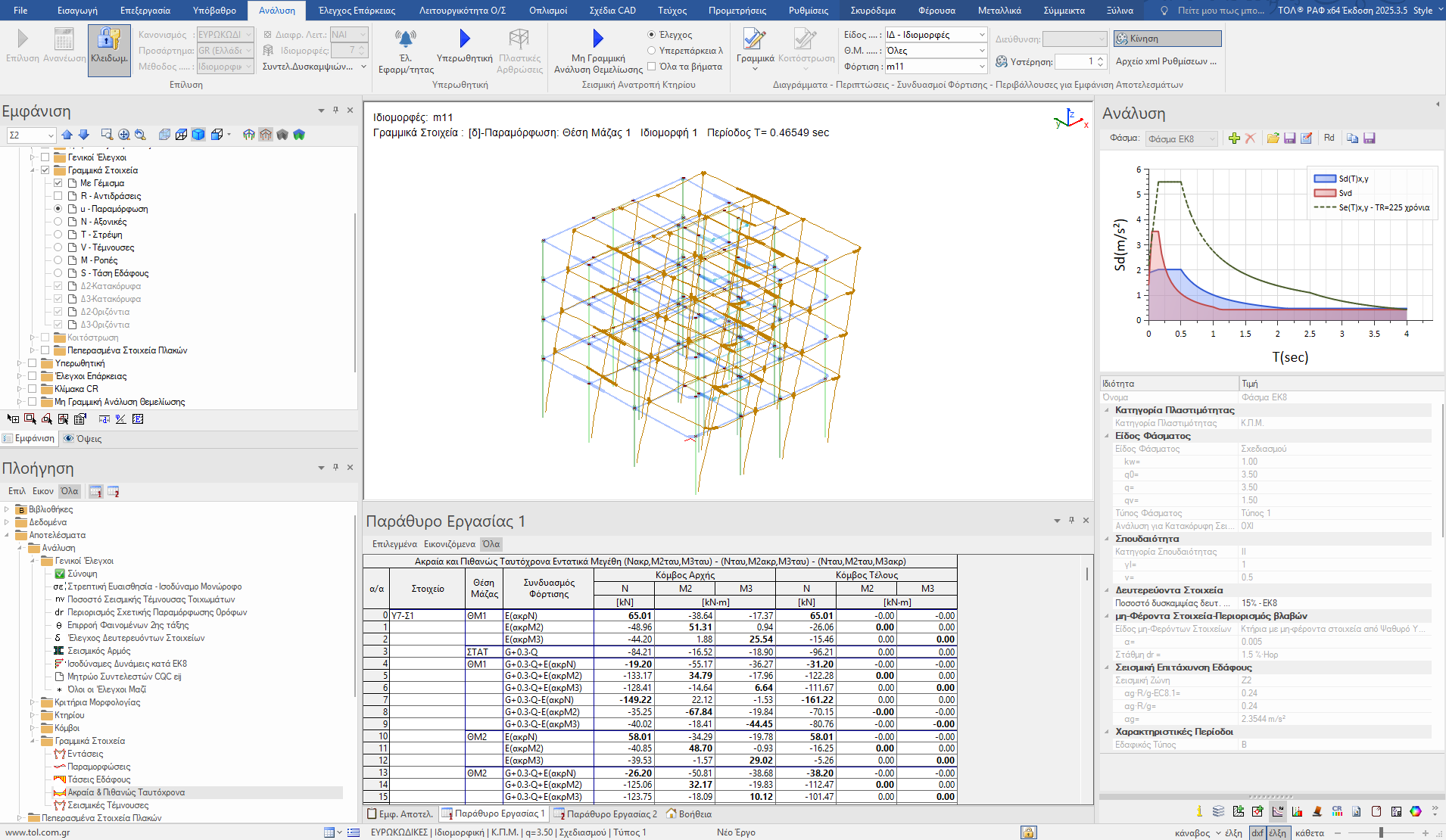Click the Ελ. Εφαρμ/τητας alarm icon

pyautogui.click(x=406, y=39)
